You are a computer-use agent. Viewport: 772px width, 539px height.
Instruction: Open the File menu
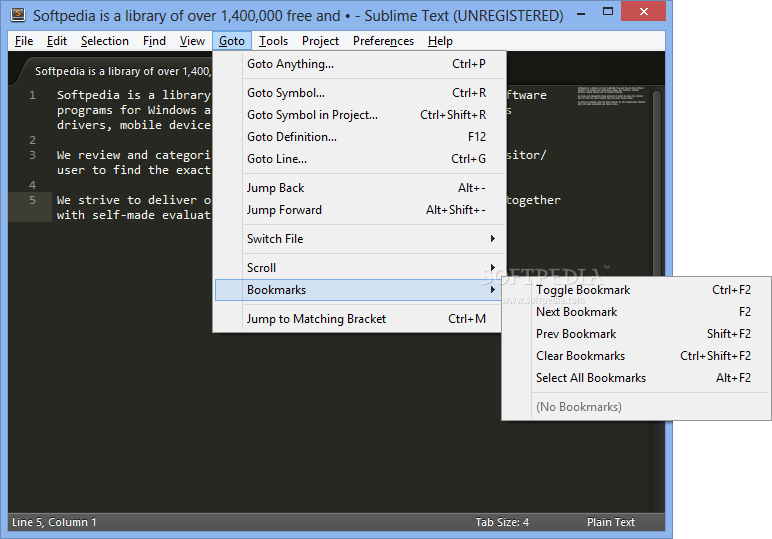click(24, 41)
